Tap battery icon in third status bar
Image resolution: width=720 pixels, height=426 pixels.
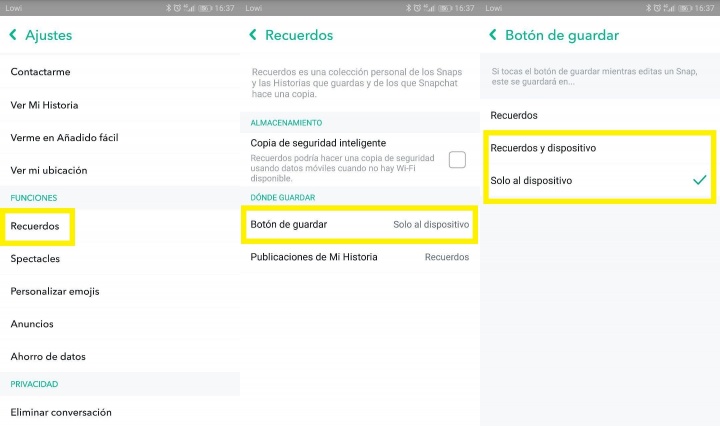684,8
